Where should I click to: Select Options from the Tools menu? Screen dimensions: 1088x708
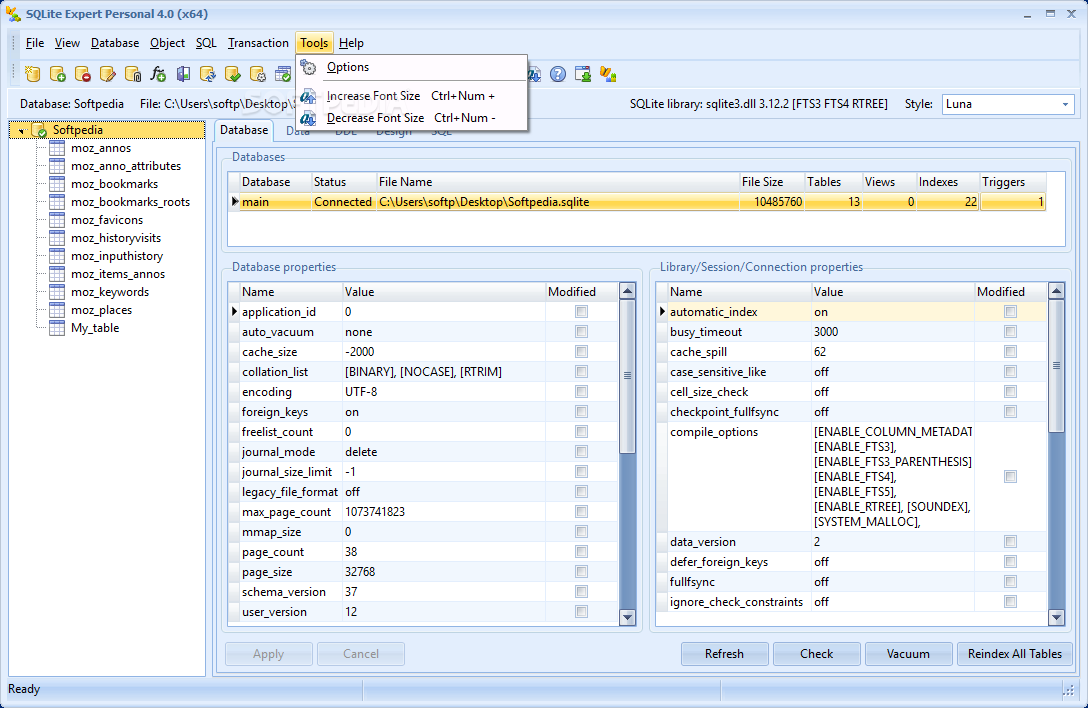click(411, 67)
